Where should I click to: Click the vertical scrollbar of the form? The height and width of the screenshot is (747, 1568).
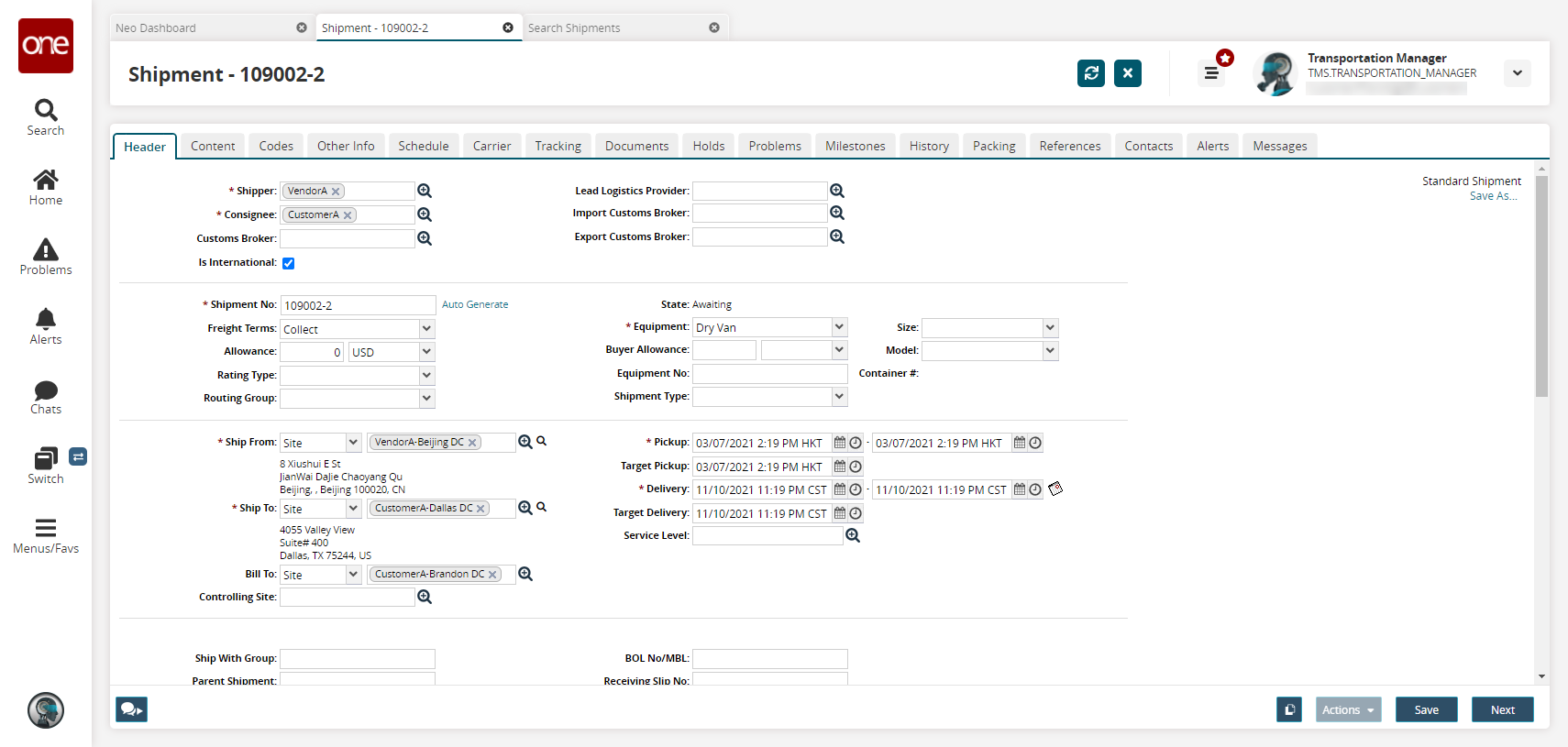pos(1541,286)
